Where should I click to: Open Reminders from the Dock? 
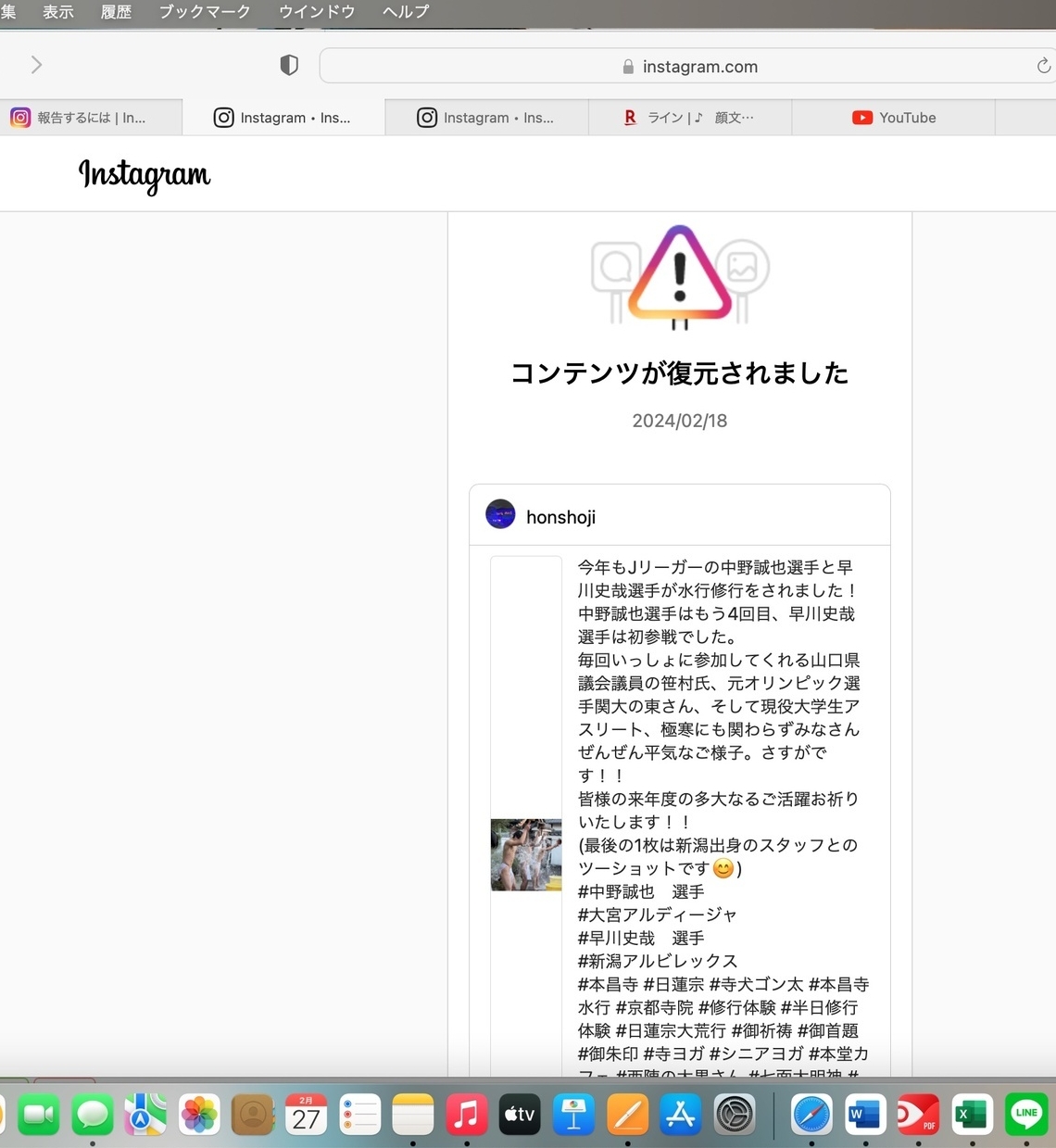click(x=359, y=1115)
